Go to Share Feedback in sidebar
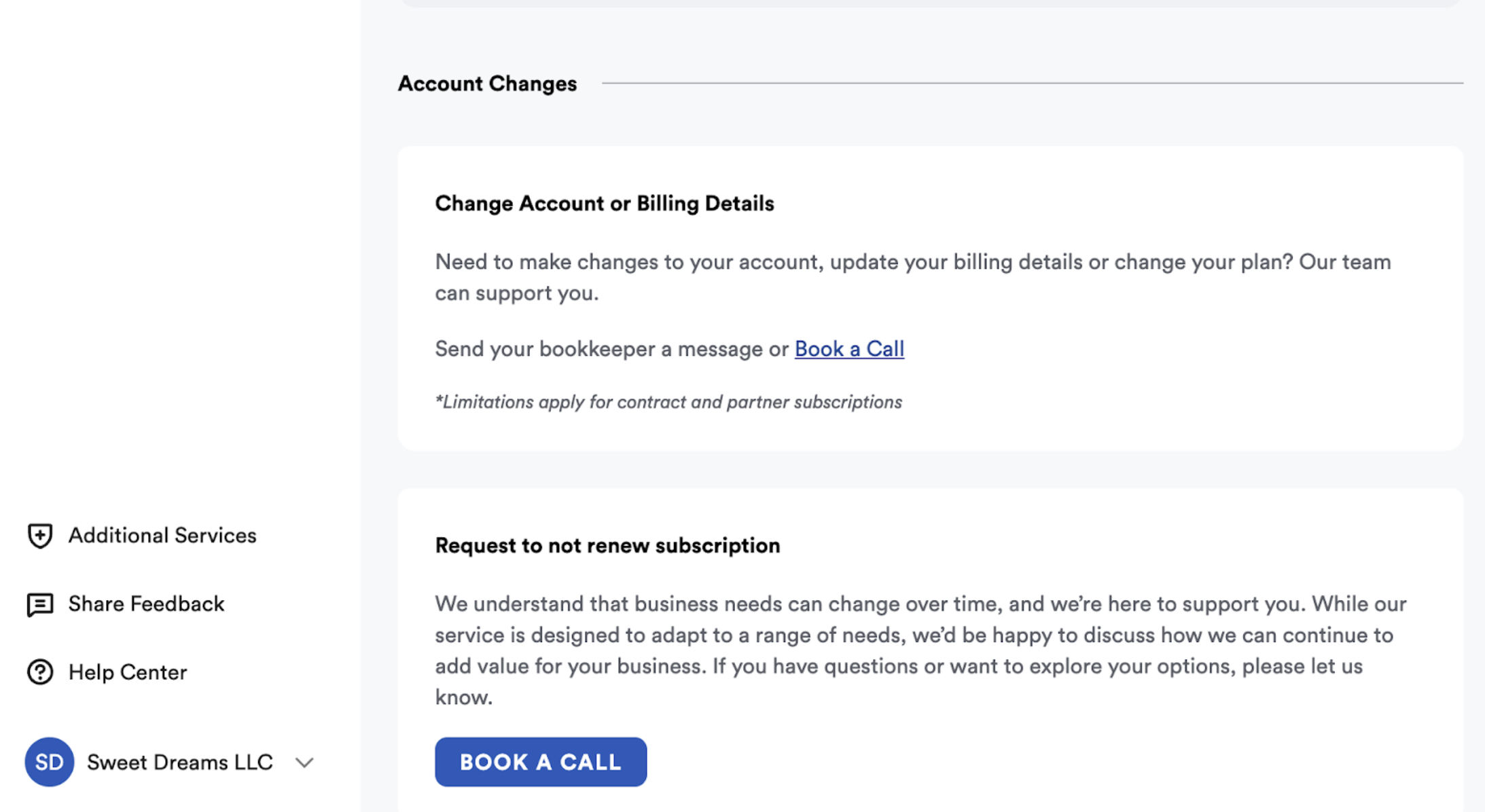Screen dimensions: 1485x812 [146, 604]
